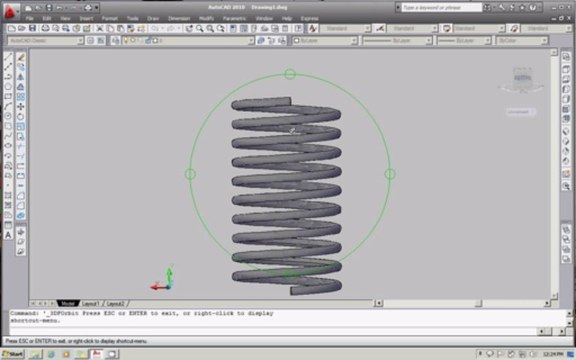Open the Standard dimension style dropdown

click(x=413, y=28)
